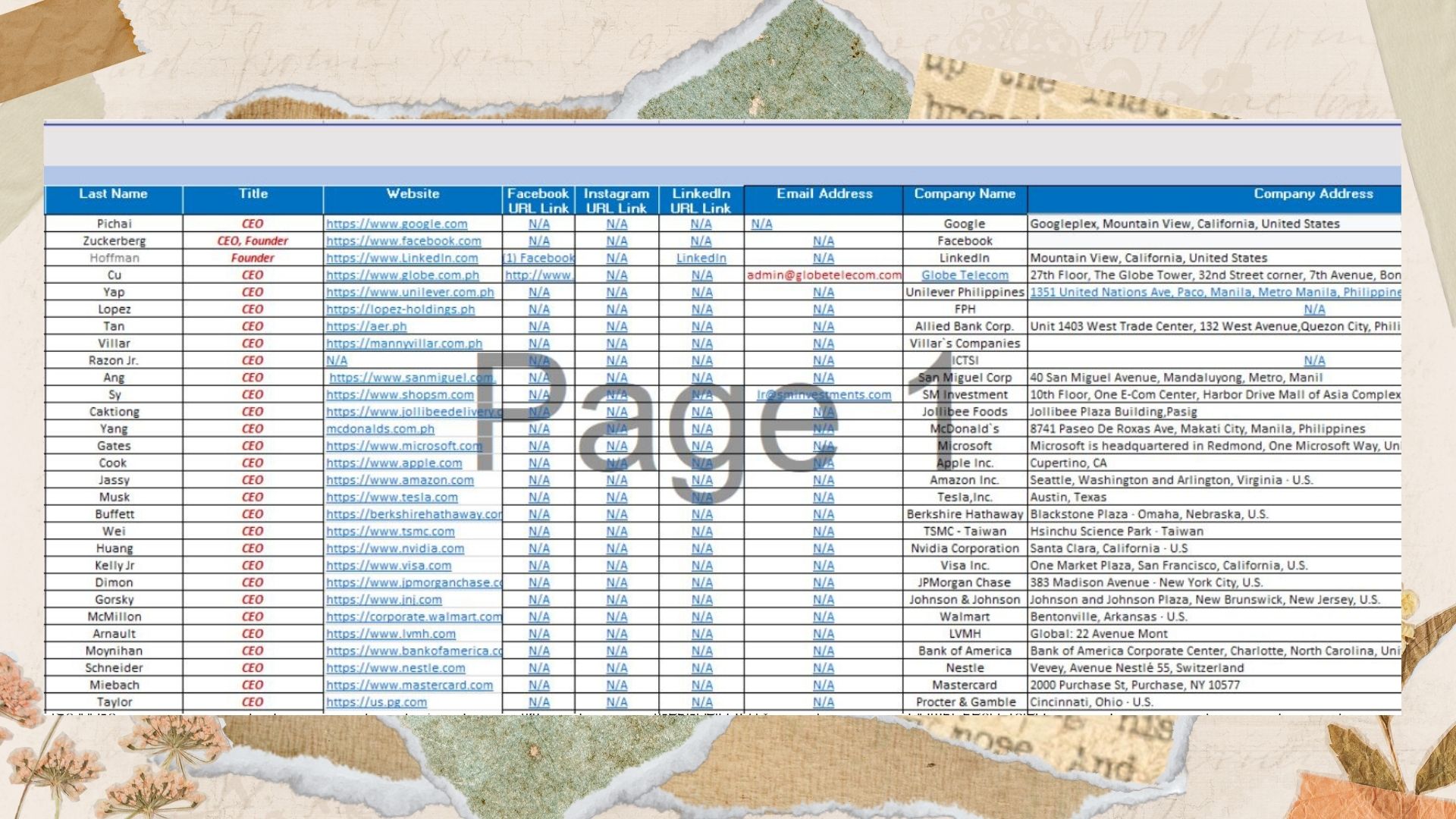Click the Berkshire Hathaway company cell
1456x819 pixels.
coord(965,514)
